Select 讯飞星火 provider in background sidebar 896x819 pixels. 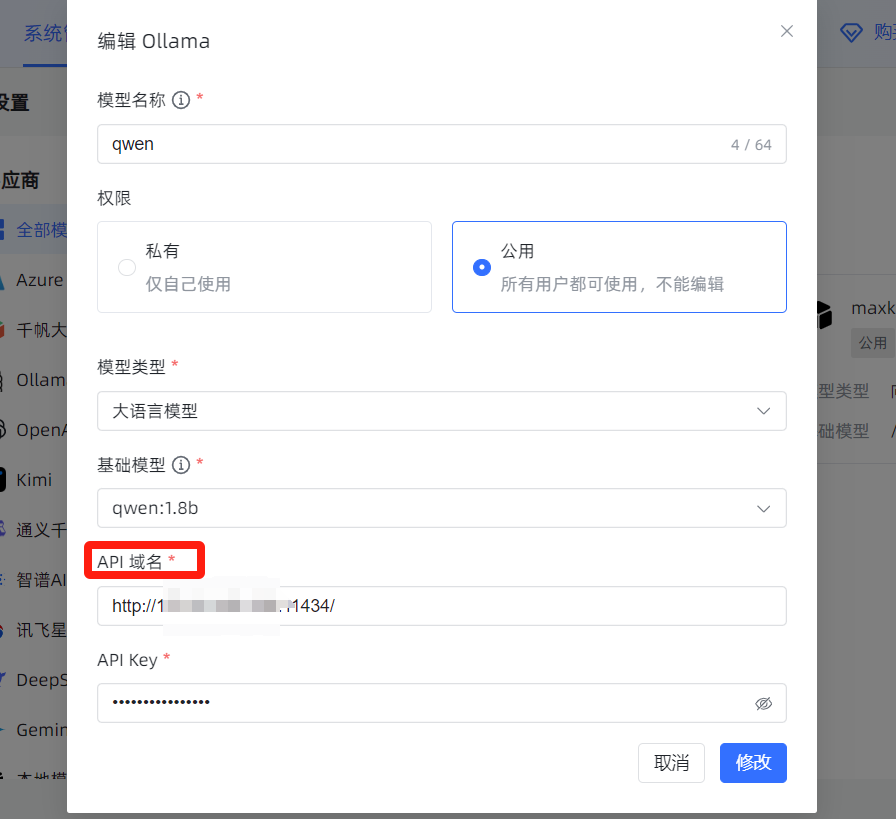(33, 630)
